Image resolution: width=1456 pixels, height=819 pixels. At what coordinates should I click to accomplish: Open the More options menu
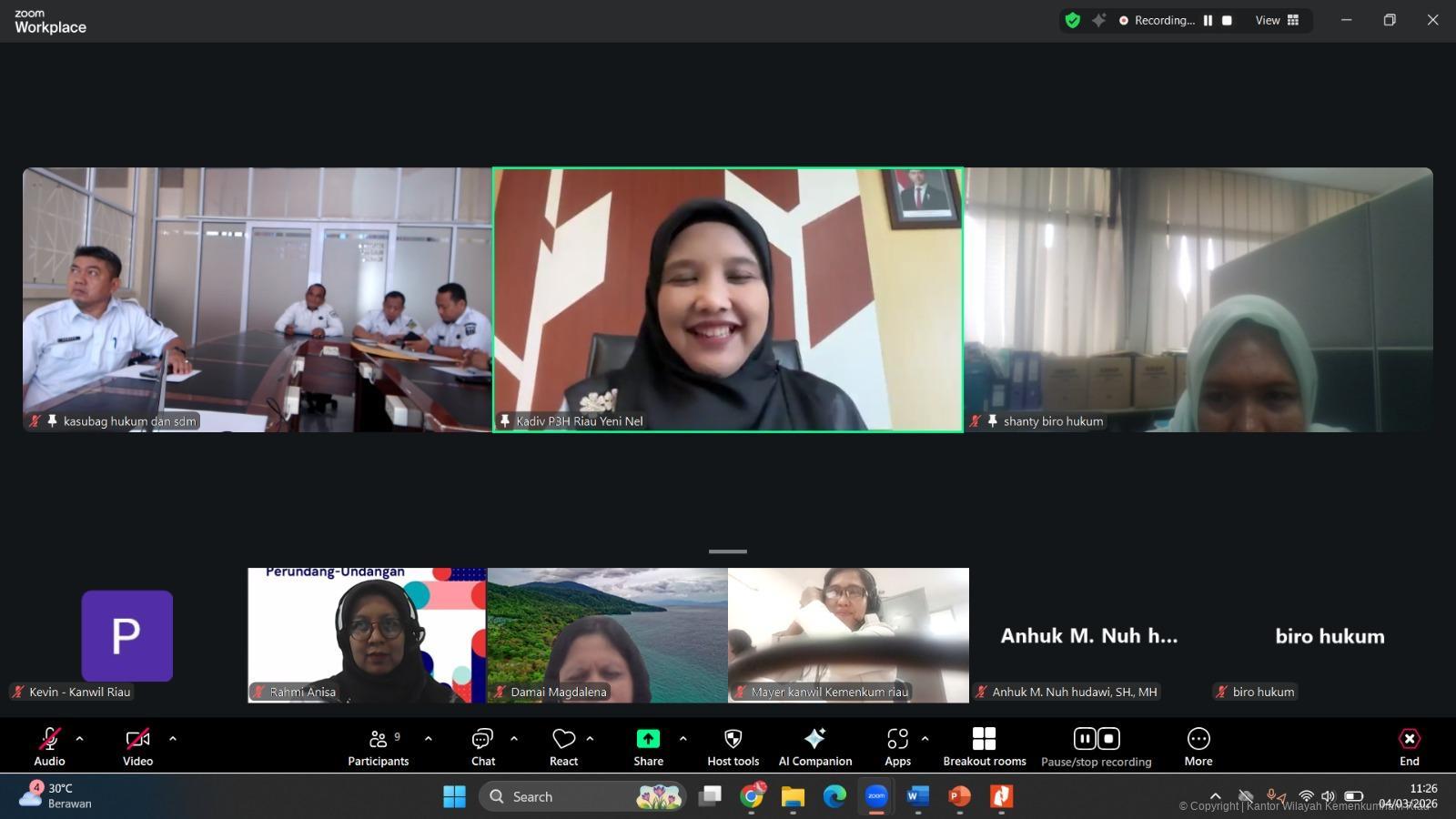pos(1198,746)
